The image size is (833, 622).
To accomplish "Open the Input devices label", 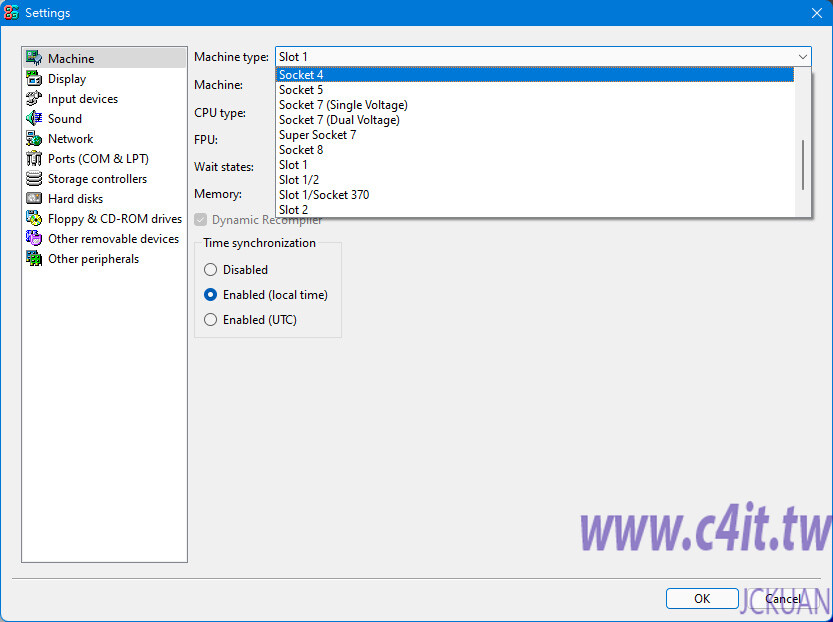I will pos(83,99).
